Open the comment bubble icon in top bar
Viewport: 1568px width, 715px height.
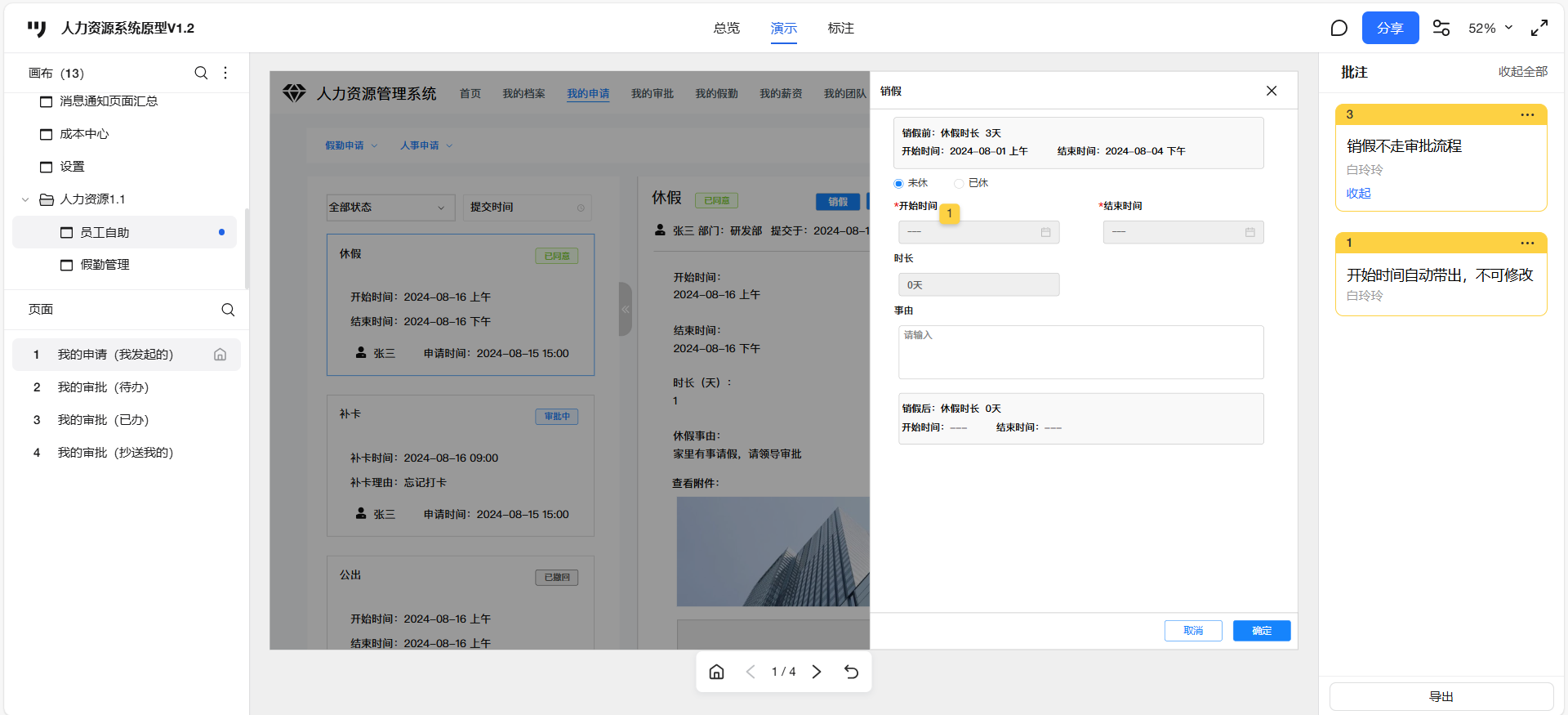(x=1339, y=29)
